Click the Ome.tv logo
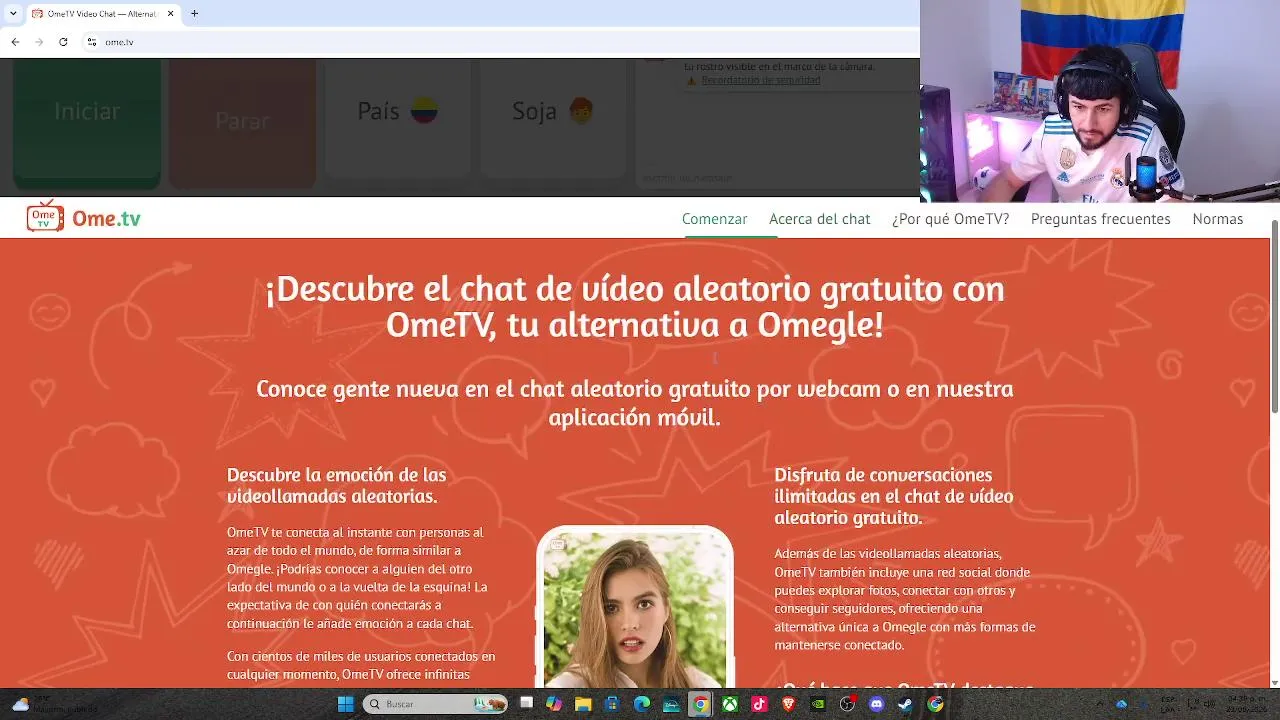The image size is (1280, 720). (83, 217)
